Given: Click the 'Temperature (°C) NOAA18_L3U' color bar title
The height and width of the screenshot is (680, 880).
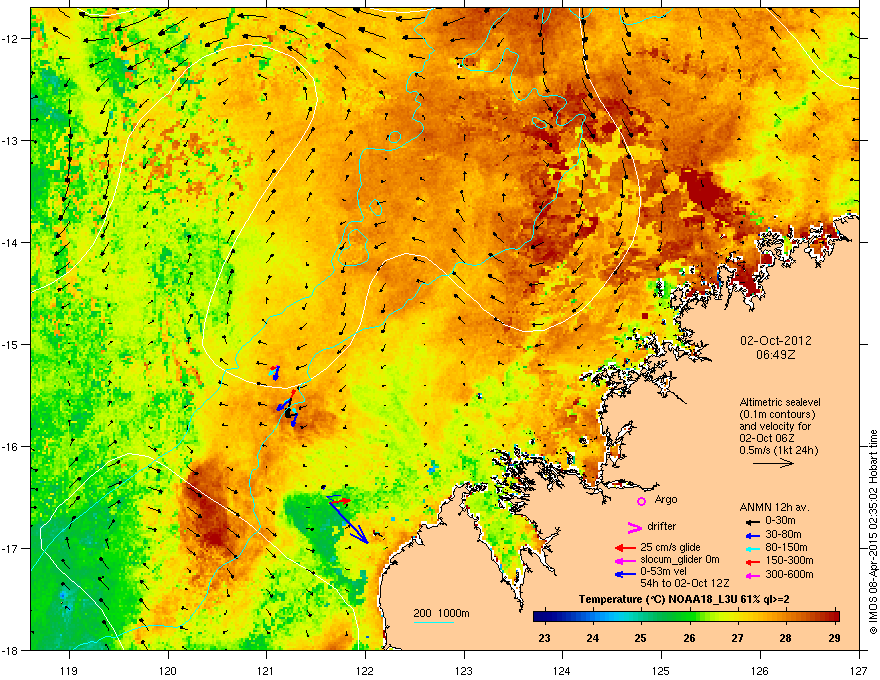Looking at the screenshot, I should pos(656,600).
